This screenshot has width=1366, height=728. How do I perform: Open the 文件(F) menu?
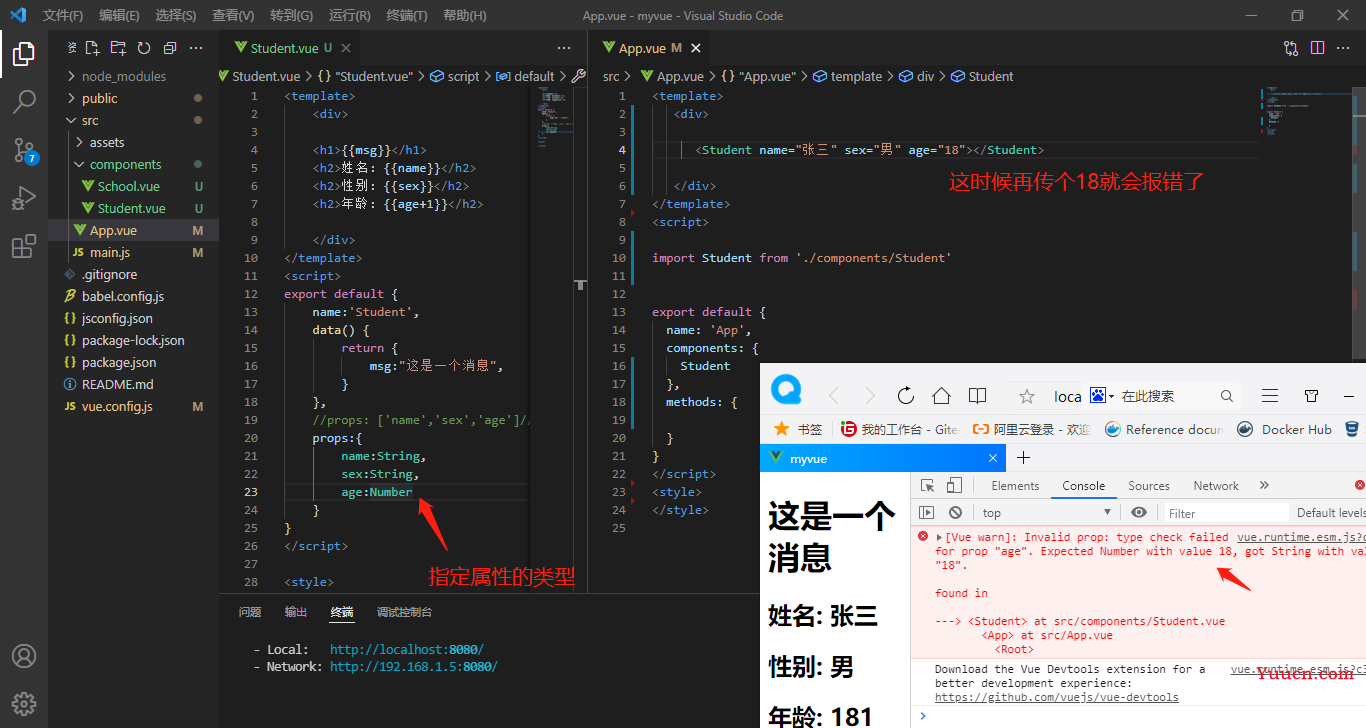point(63,16)
